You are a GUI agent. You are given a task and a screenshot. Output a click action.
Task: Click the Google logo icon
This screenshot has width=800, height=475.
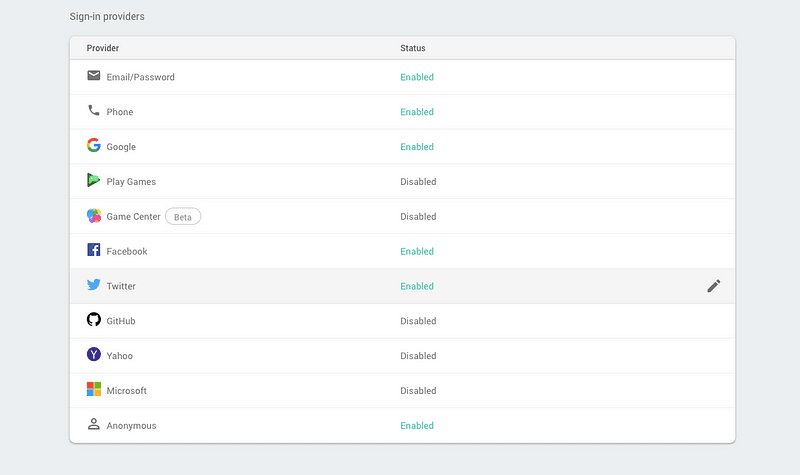click(x=93, y=145)
